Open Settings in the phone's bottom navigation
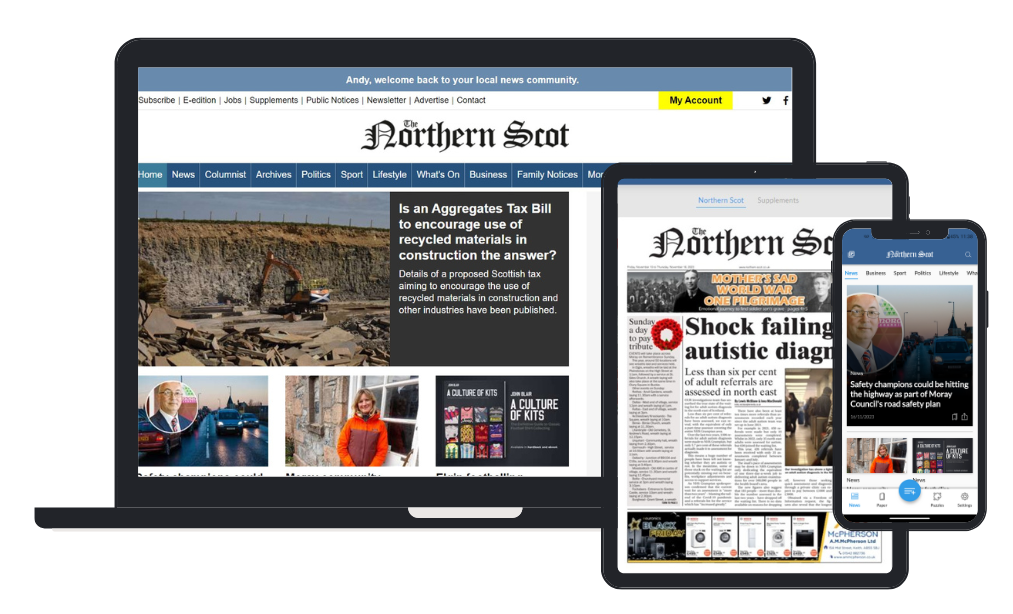Image resolution: width=1013 pixels, height=614 pixels. pos(964,500)
